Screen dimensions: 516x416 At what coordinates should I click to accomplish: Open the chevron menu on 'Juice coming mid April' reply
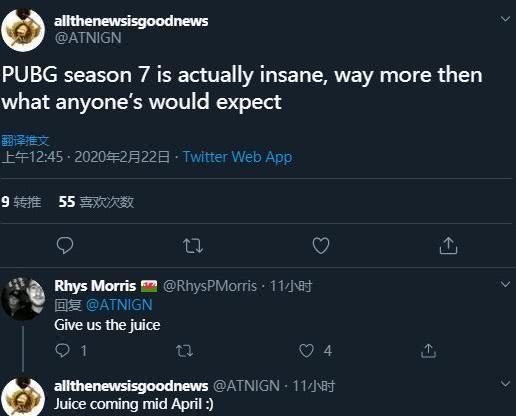coord(505,384)
